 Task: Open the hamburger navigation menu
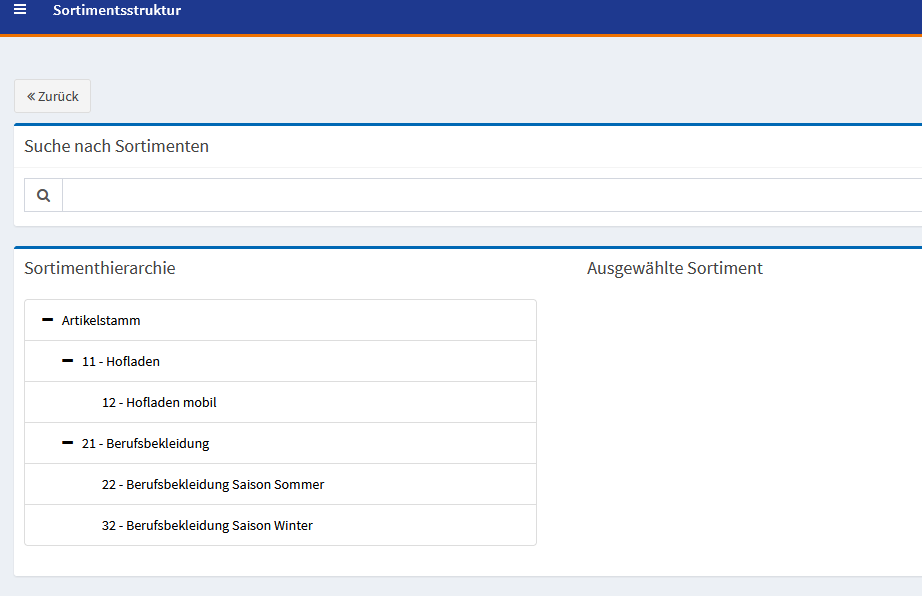pyautogui.click(x=20, y=10)
